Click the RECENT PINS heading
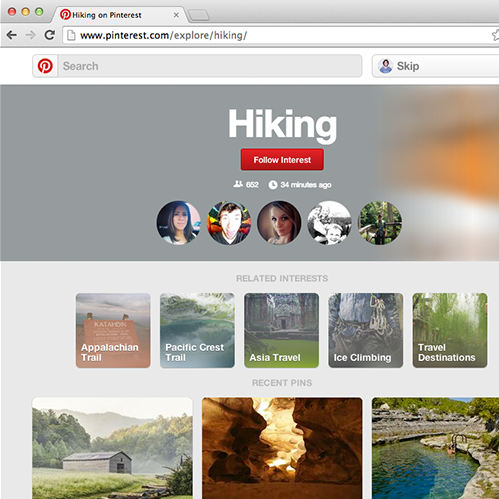This screenshot has height=499, width=499. point(282,383)
